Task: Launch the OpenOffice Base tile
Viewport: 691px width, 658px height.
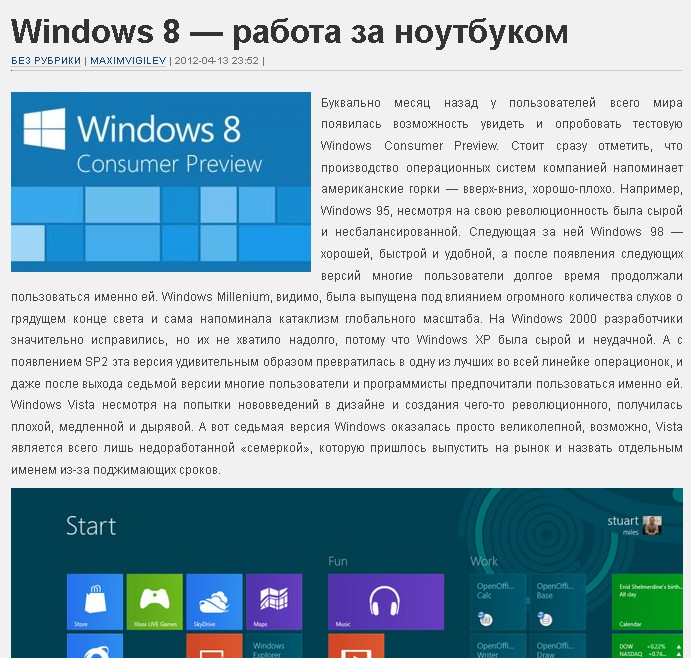Action: pos(557,602)
